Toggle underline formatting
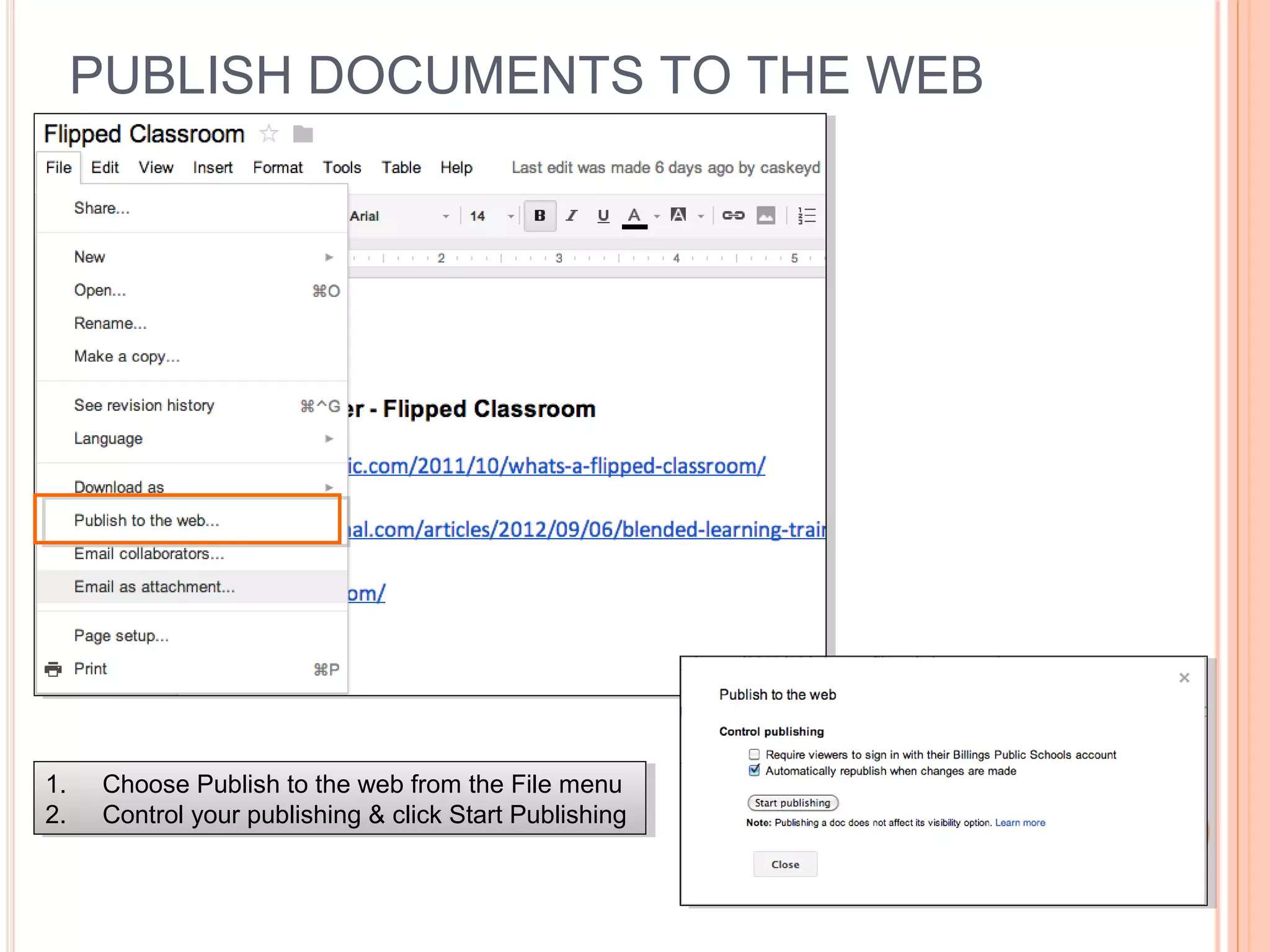The image size is (1270, 952). [x=603, y=216]
